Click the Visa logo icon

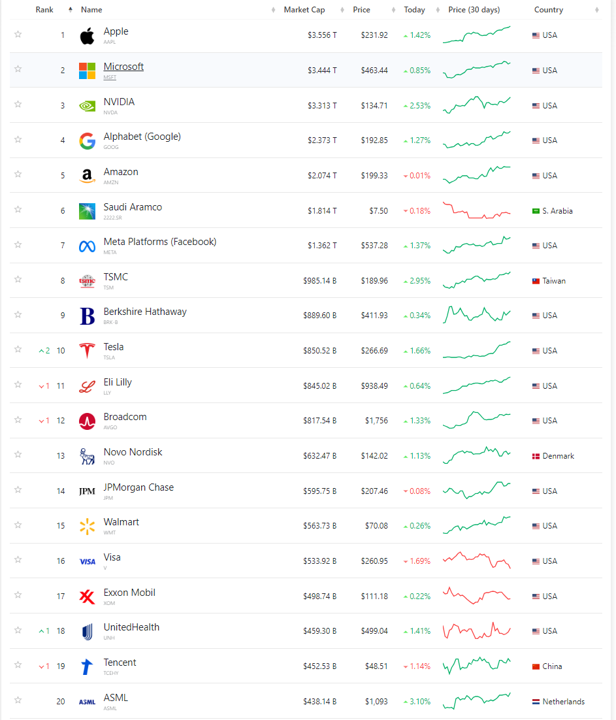[87, 561]
